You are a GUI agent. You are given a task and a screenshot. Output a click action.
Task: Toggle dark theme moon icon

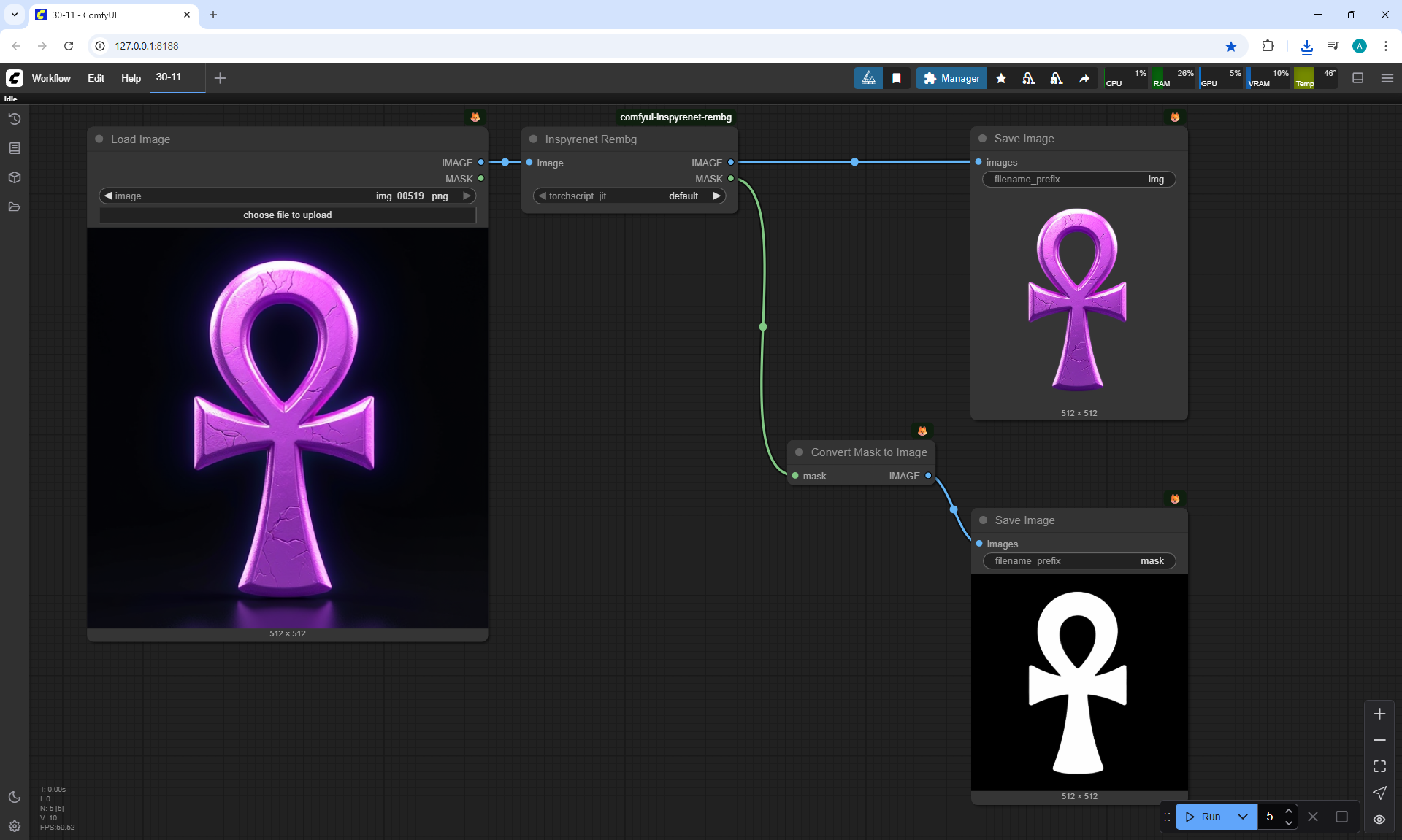tap(15, 797)
